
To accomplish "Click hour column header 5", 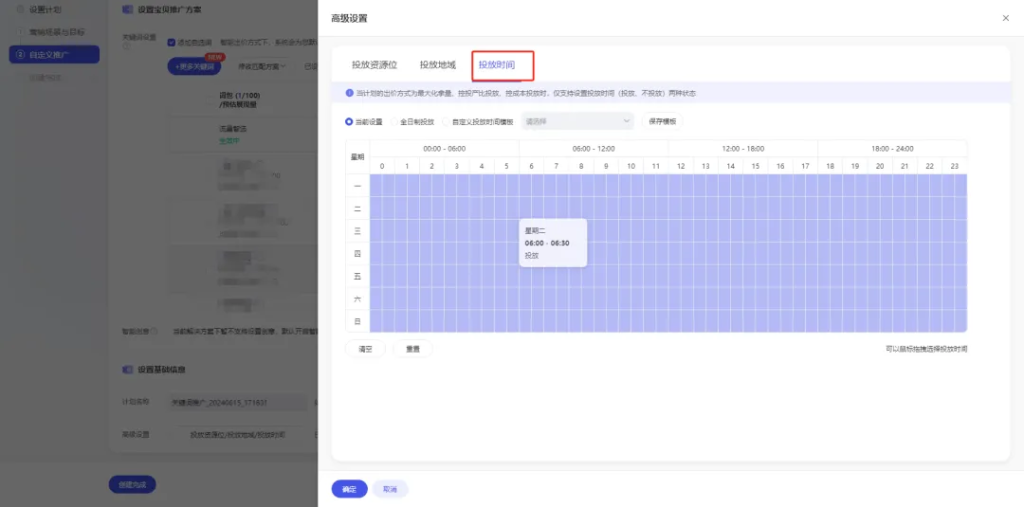I will click(507, 166).
